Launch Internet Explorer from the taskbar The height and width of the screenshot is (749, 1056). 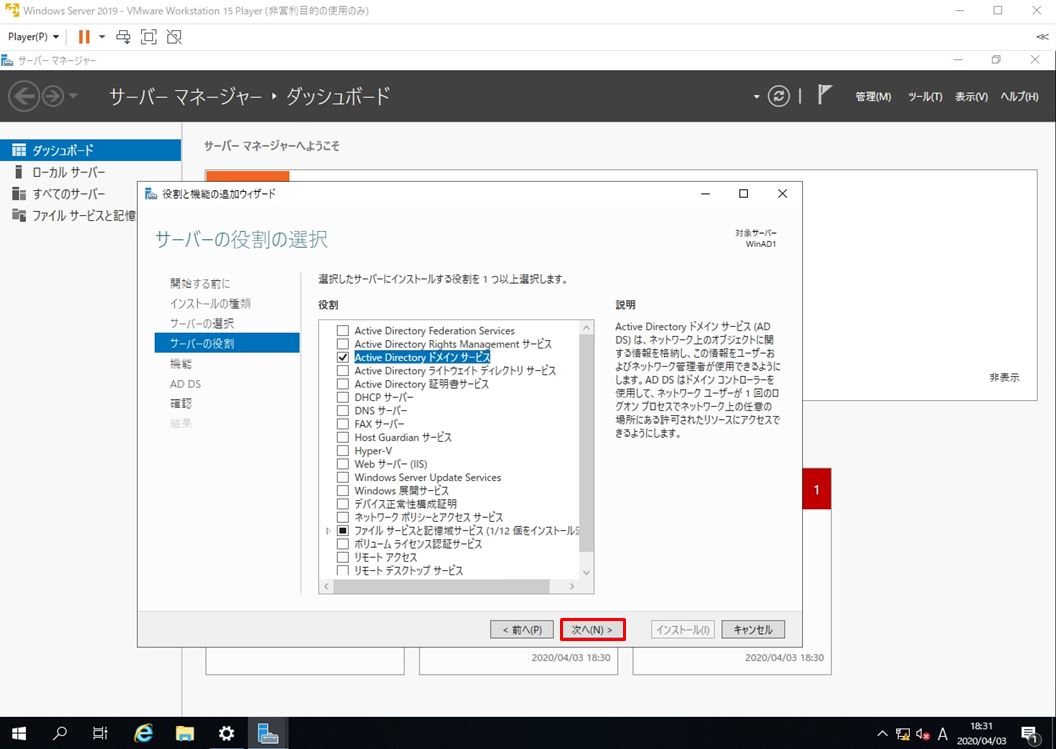tap(143, 733)
